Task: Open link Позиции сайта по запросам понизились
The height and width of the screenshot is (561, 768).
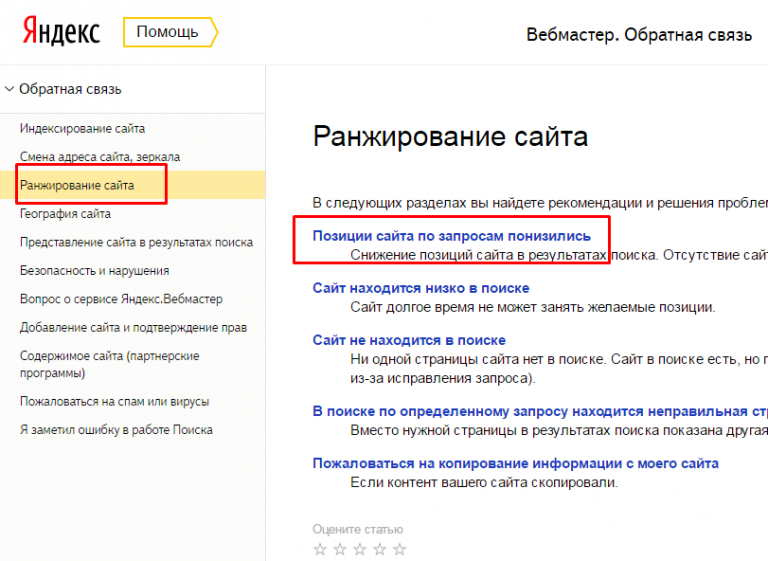Action: point(451,236)
